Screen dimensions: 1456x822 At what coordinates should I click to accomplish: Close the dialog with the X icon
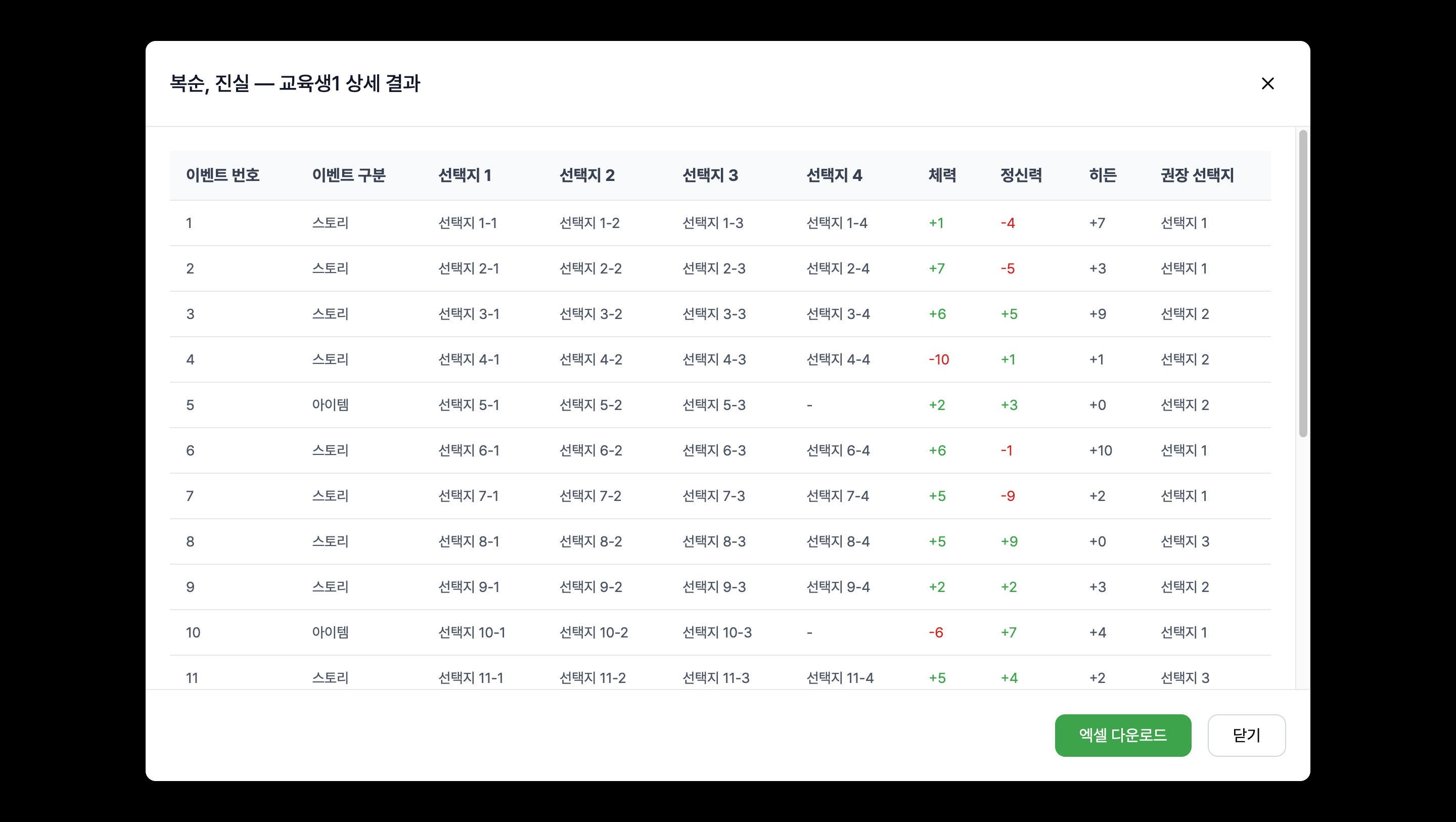click(1268, 84)
